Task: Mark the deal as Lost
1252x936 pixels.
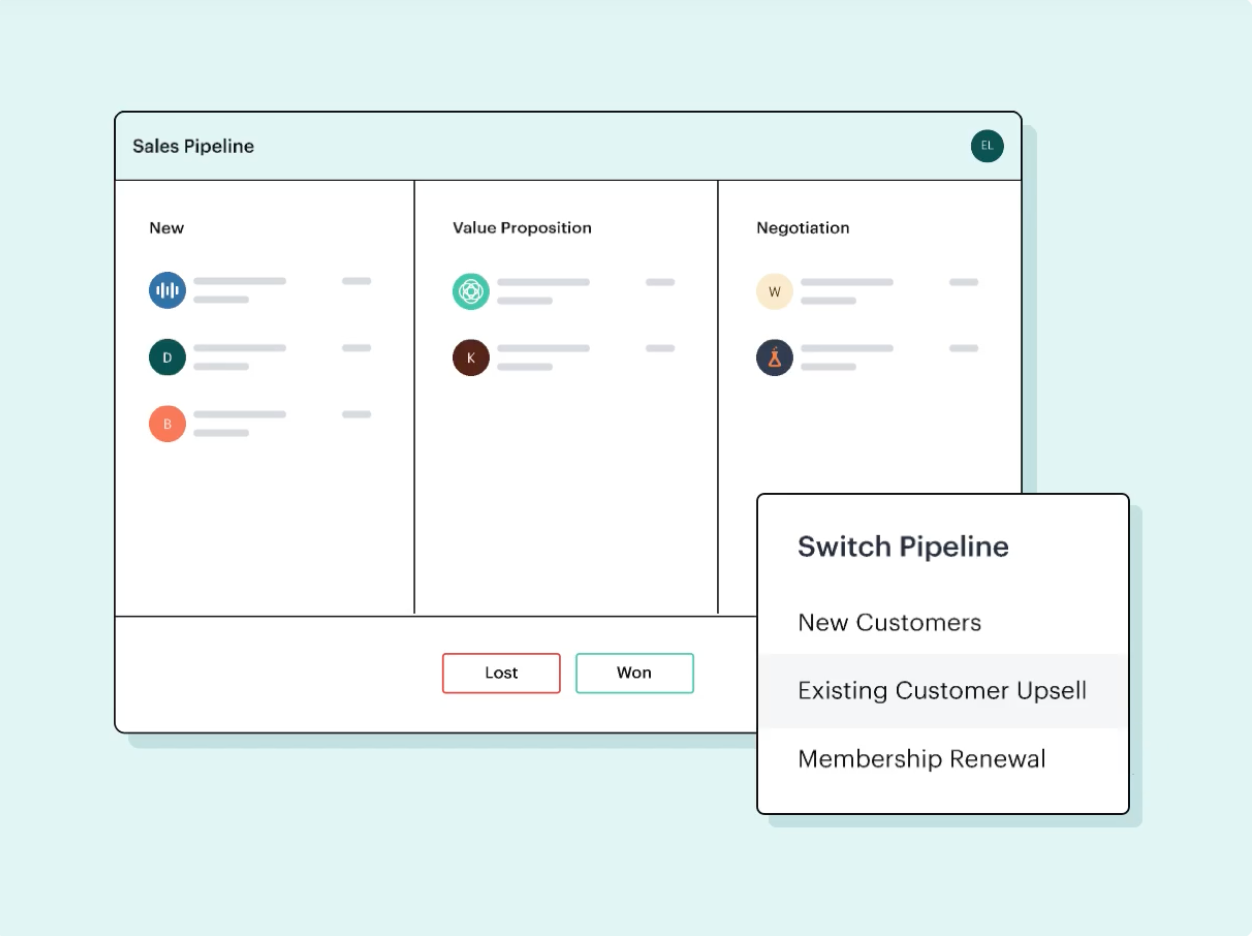Action: (501, 673)
